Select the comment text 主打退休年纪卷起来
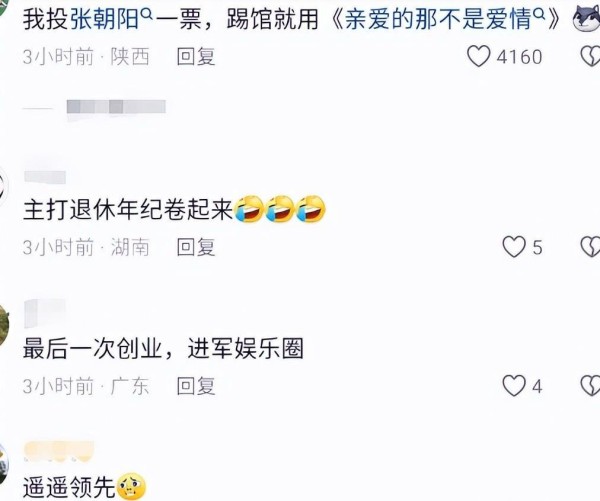 pyautogui.click(x=128, y=210)
